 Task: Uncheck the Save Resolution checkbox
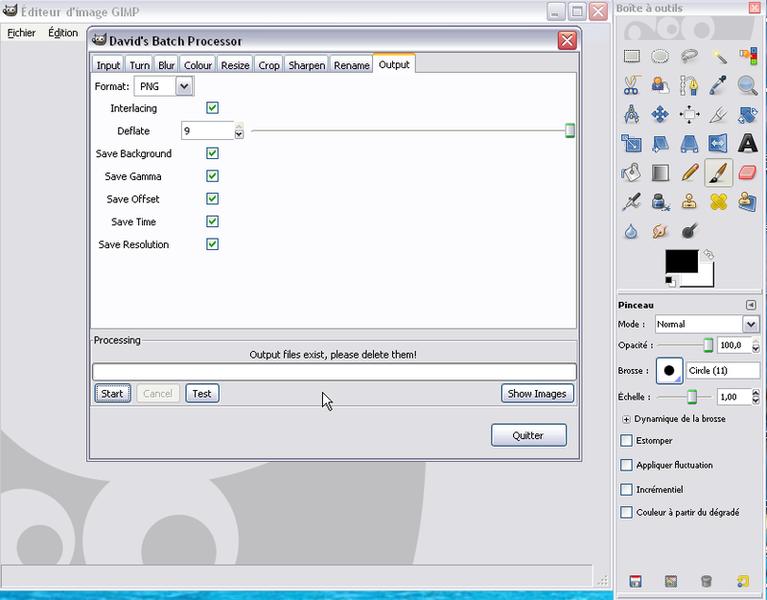[x=212, y=244]
